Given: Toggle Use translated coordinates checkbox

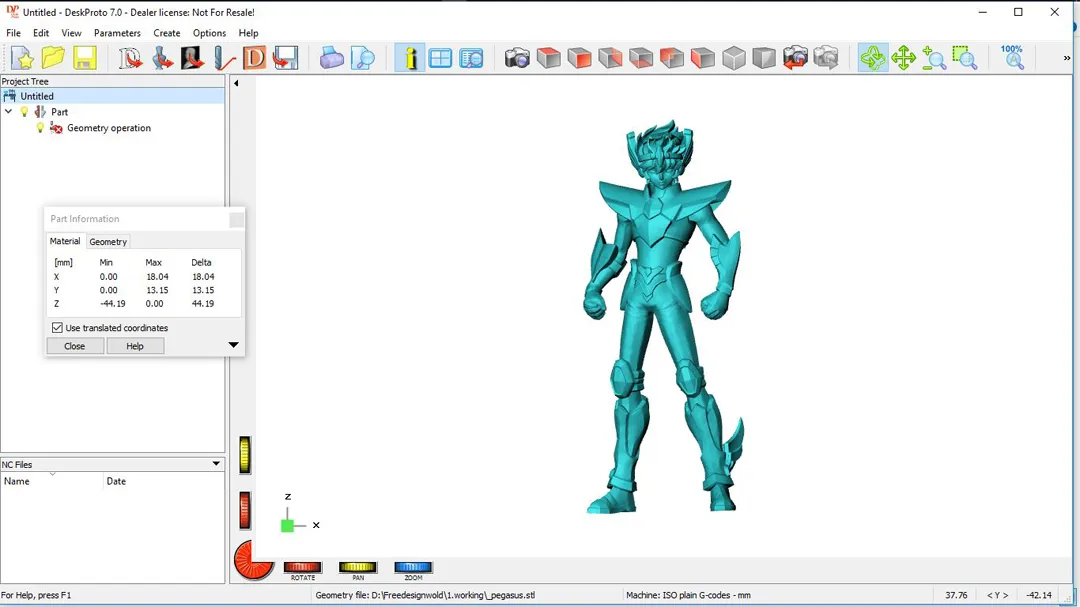Looking at the screenshot, I should pos(57,328).
